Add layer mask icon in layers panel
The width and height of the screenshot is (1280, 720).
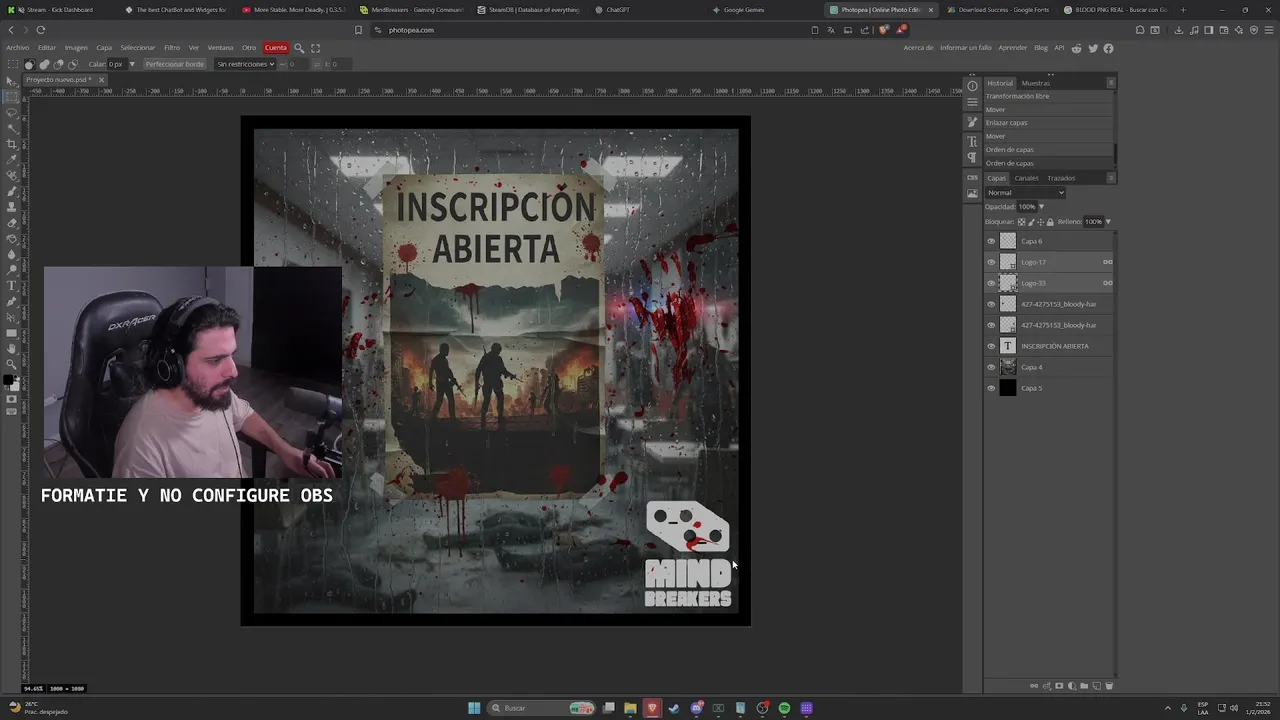(1059, 686)
